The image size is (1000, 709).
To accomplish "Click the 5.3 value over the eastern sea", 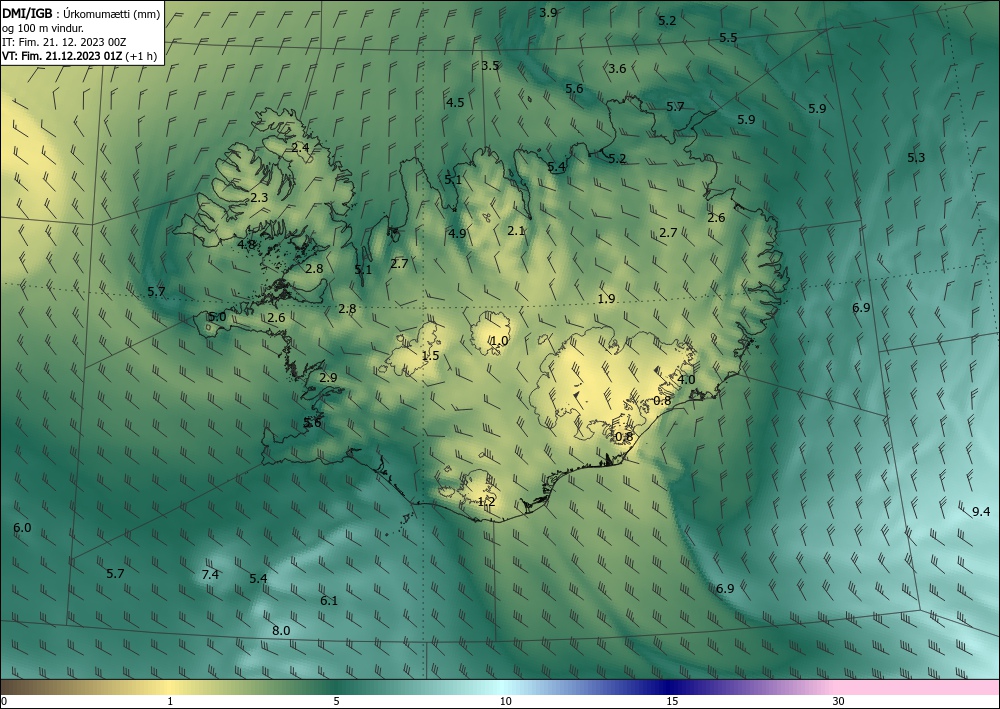I will [x=916, y=157].
